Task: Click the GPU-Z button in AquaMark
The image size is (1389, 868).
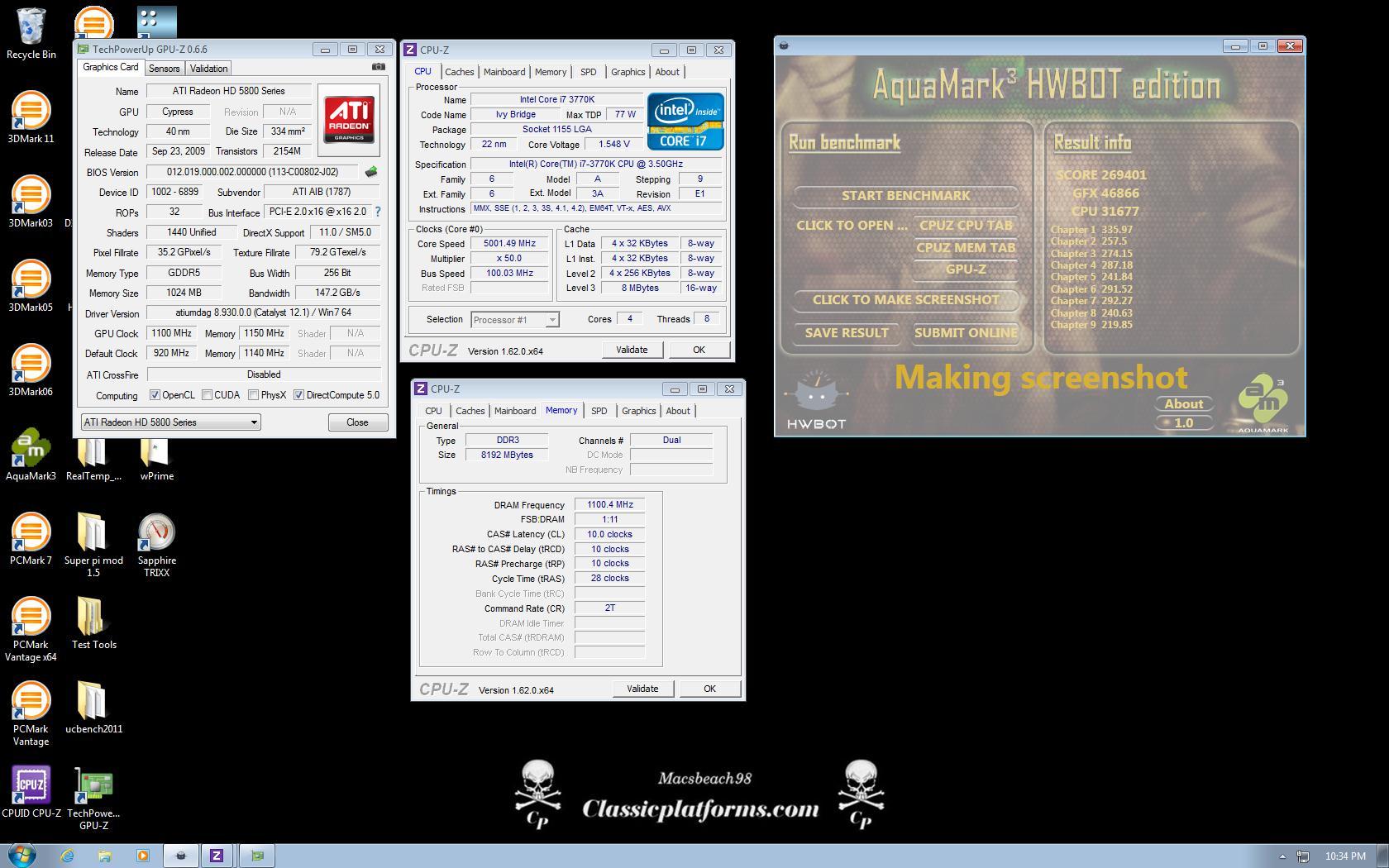Action: click(966, 269)
